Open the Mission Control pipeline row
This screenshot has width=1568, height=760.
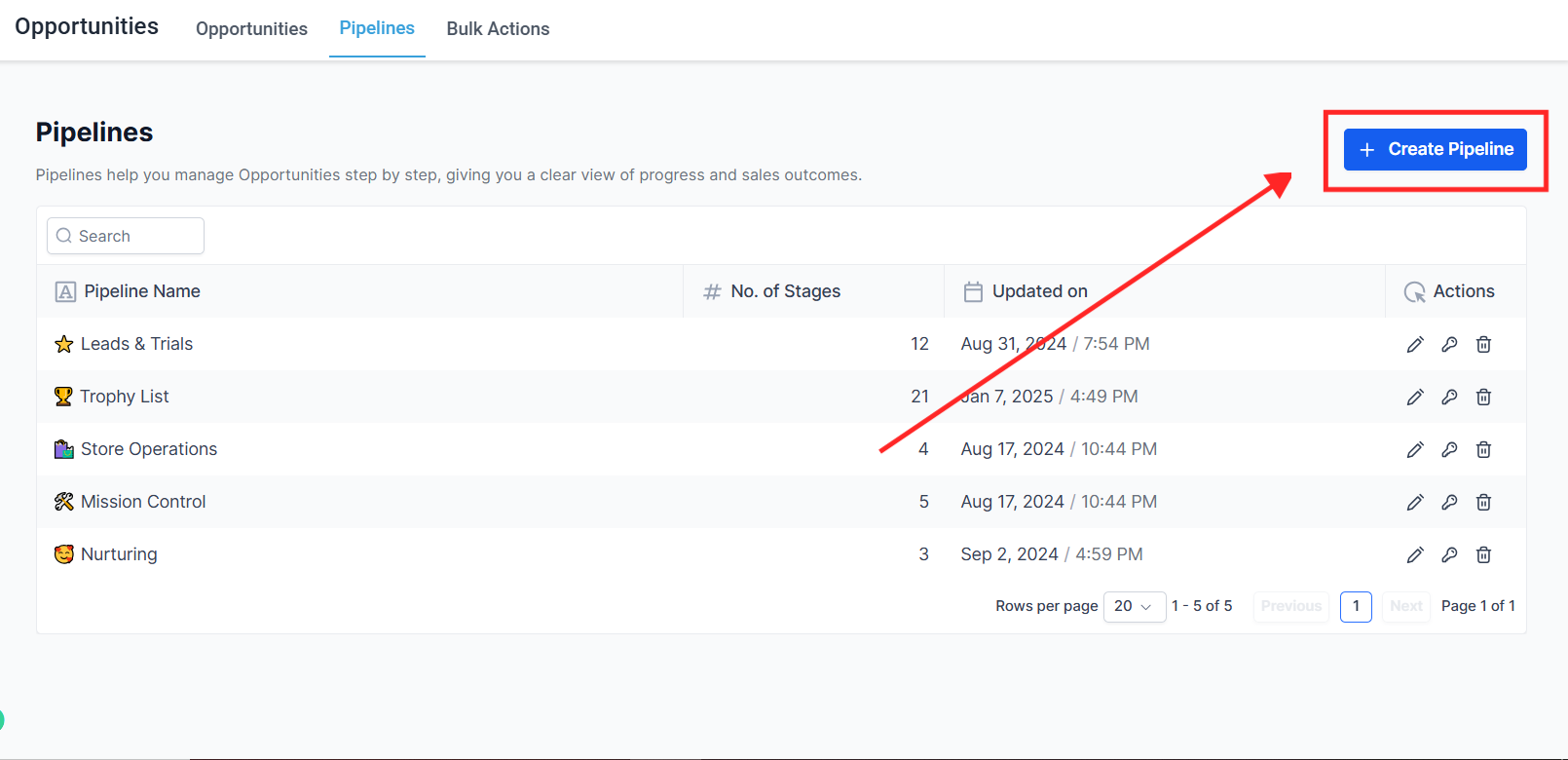(143, 502)
